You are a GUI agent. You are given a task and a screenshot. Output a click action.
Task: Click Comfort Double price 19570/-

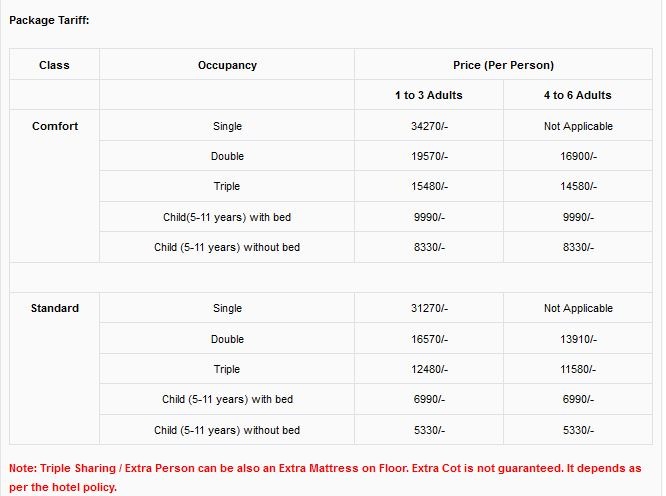click(429, 156)
